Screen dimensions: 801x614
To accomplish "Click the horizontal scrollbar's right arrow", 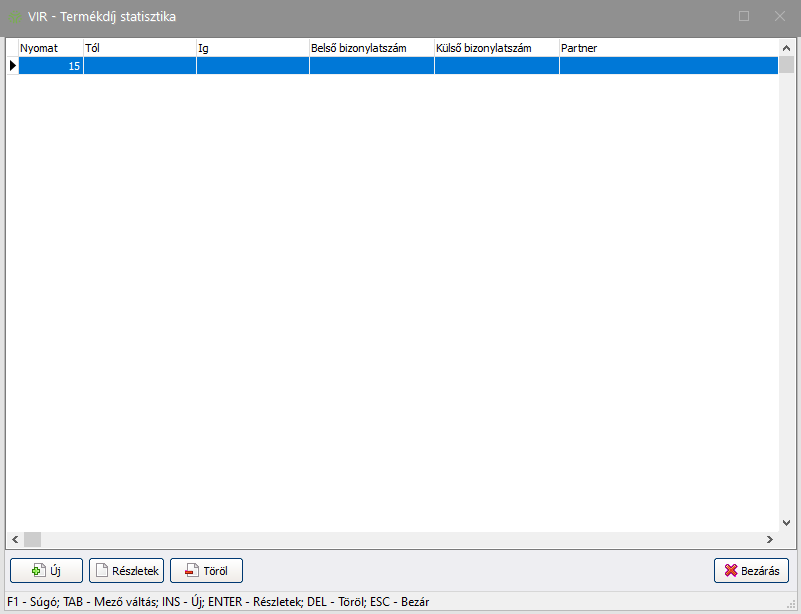I will (770, 538).
